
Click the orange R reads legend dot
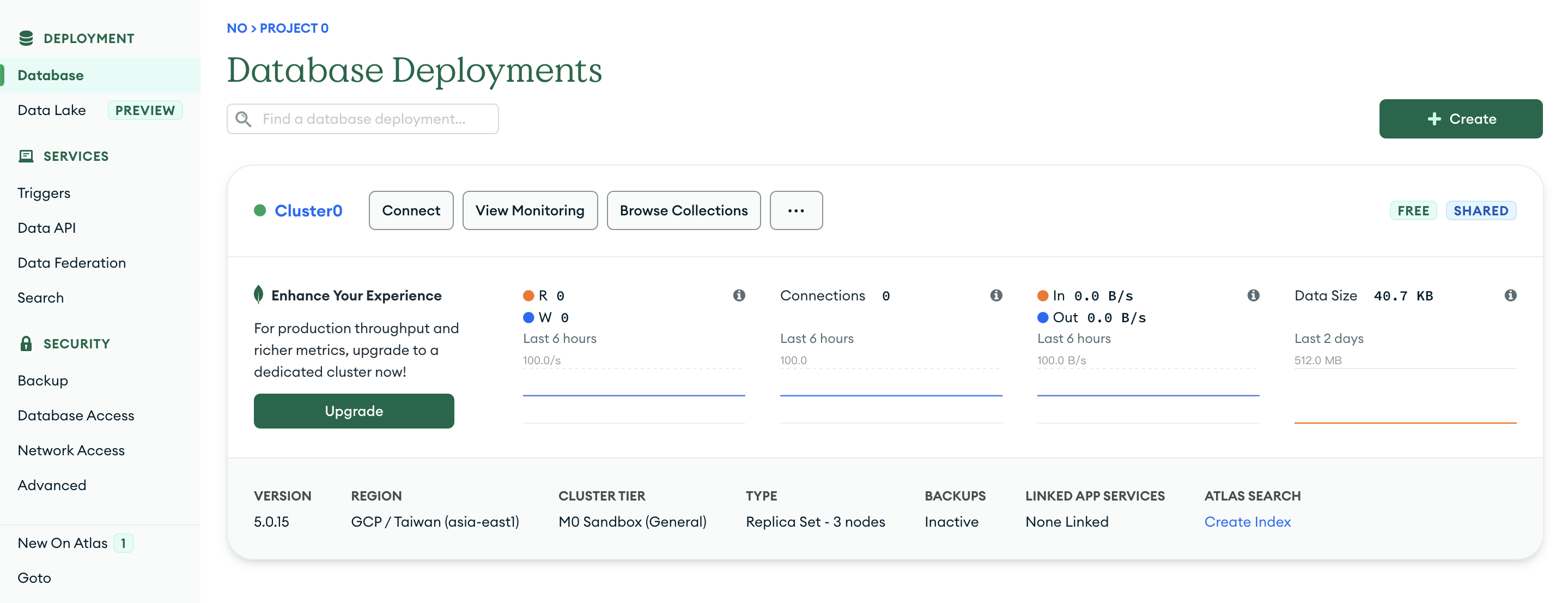point(528,296)
